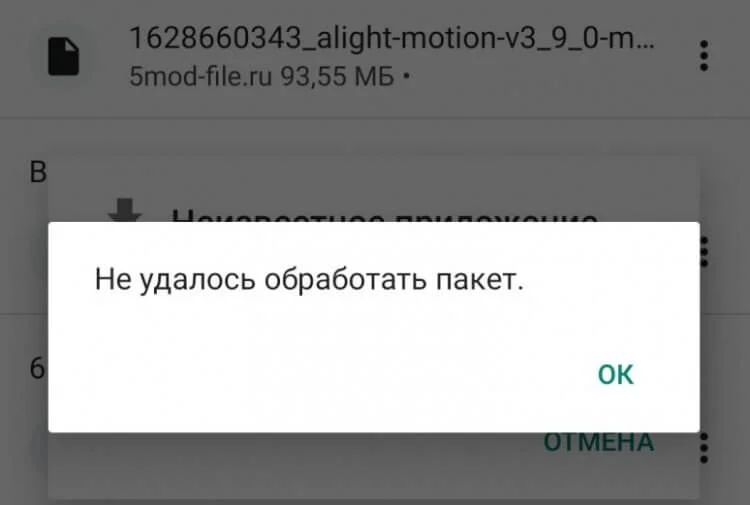Click the download arrow icon behind dialog
The image size is (750, 505).
(x=125, y=210)
